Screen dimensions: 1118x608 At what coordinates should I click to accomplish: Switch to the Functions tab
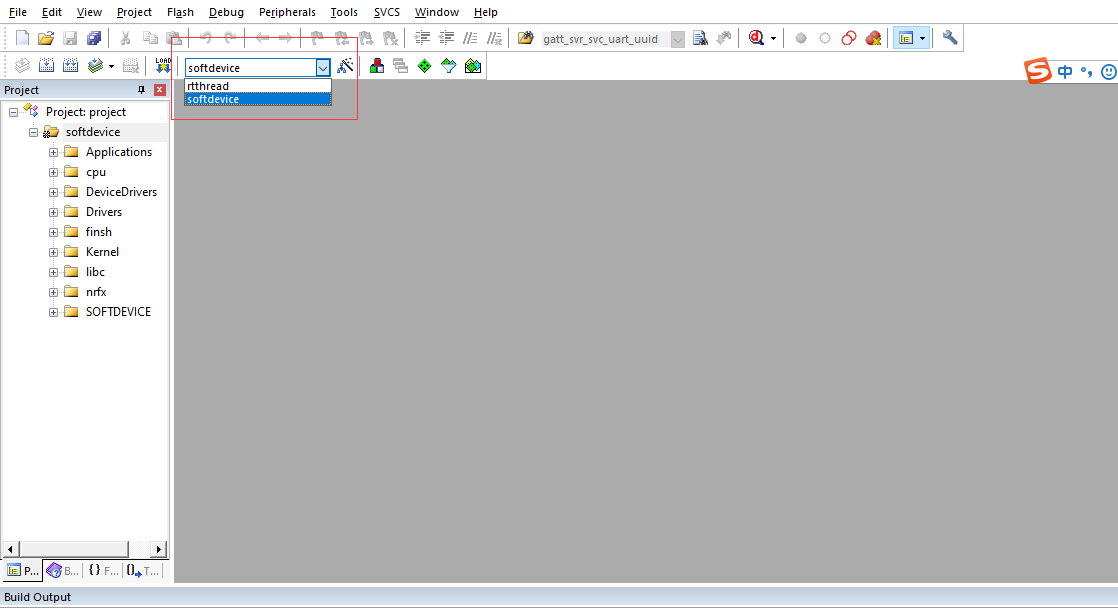pyautogui.click(x=102, y=571)
